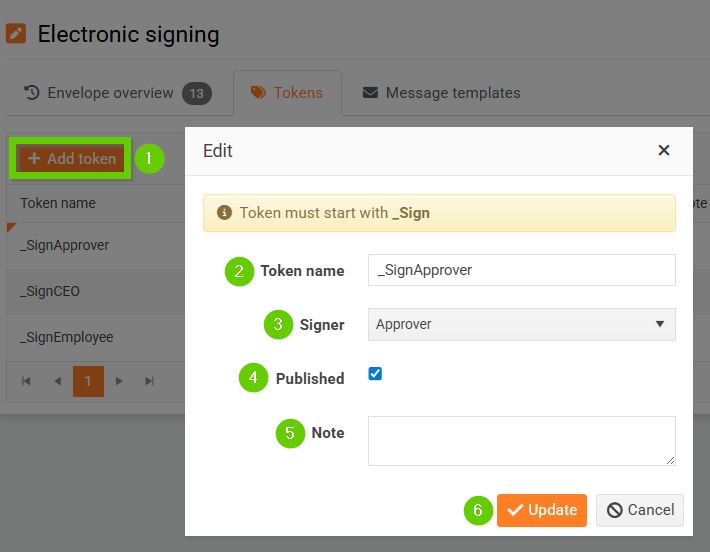
Task: Uncheck the Published checkbox
Action: 375,374
